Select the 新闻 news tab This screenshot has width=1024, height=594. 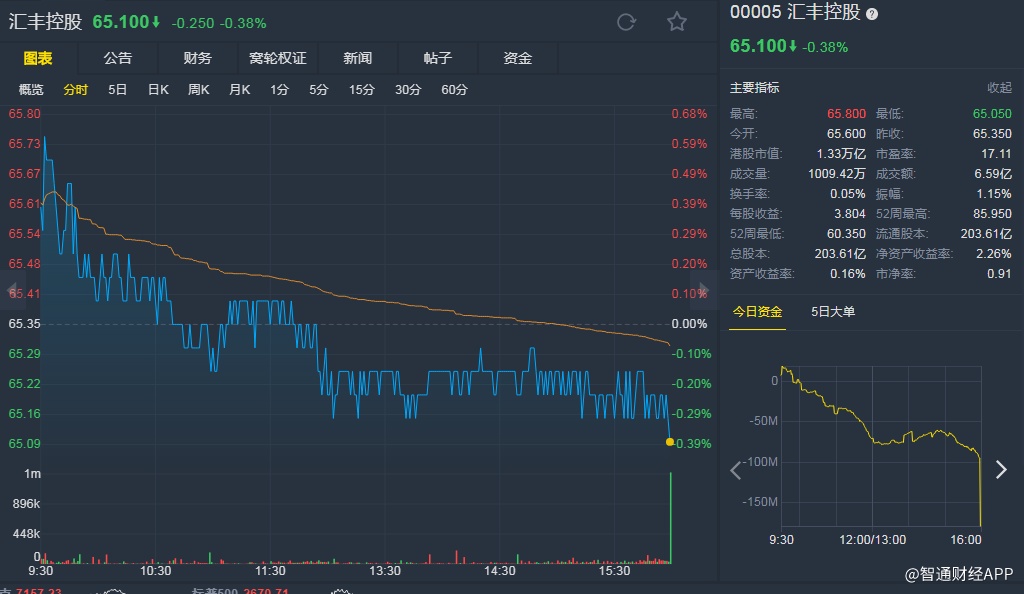(358, 58)
